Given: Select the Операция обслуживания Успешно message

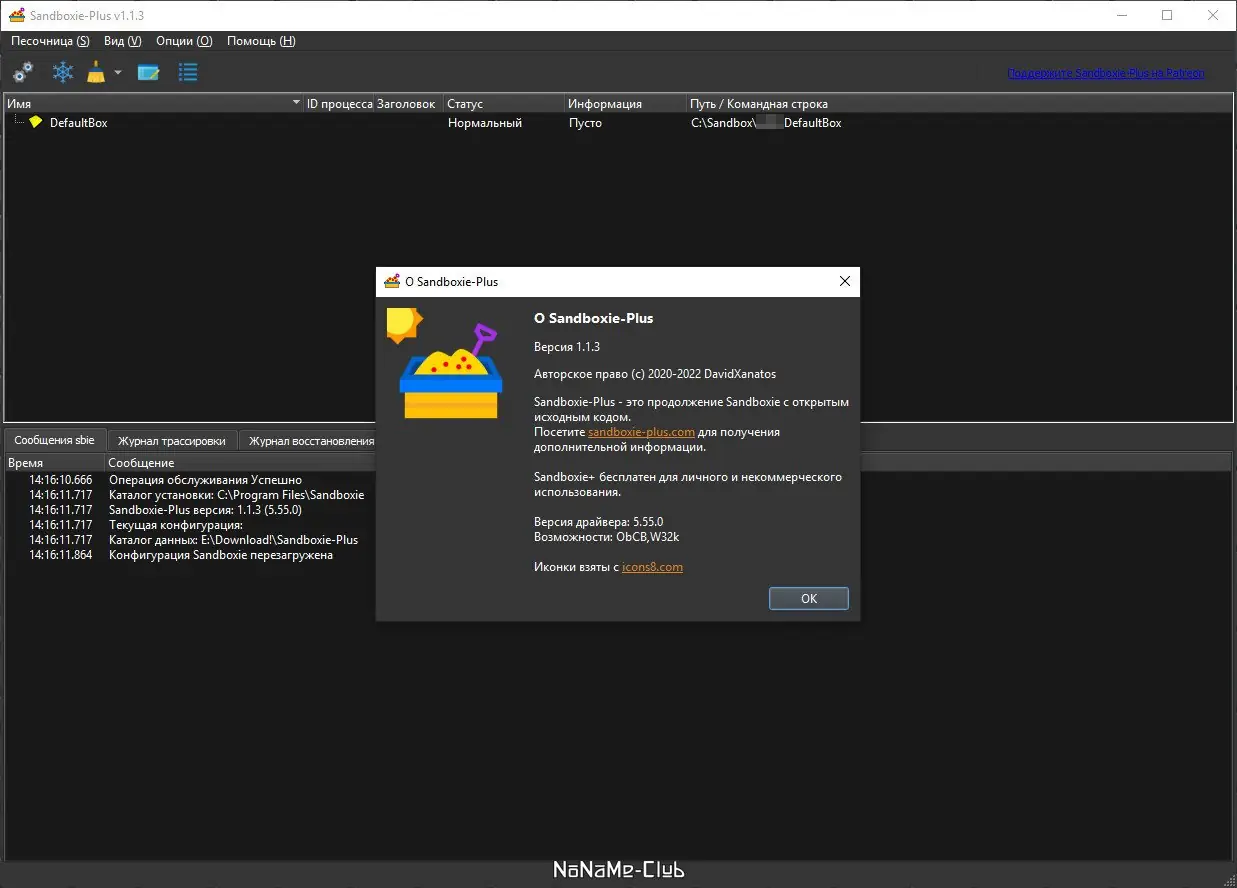Looking at the screenshot, I should click(205, 480).
